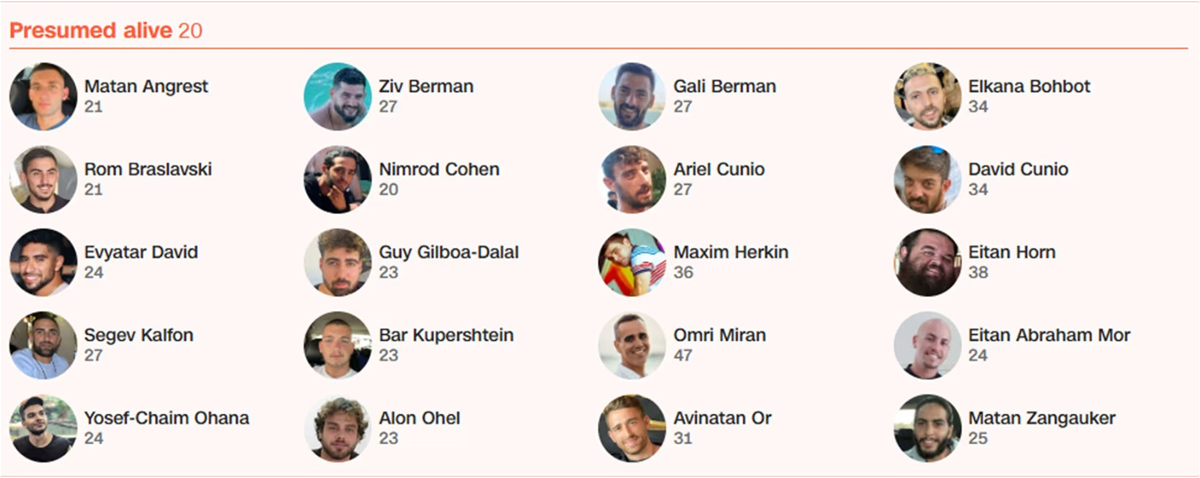Viewport: 1200px width, 478px height.
Task: Select the round photo next to Ziv Berman
Action: 337,96
